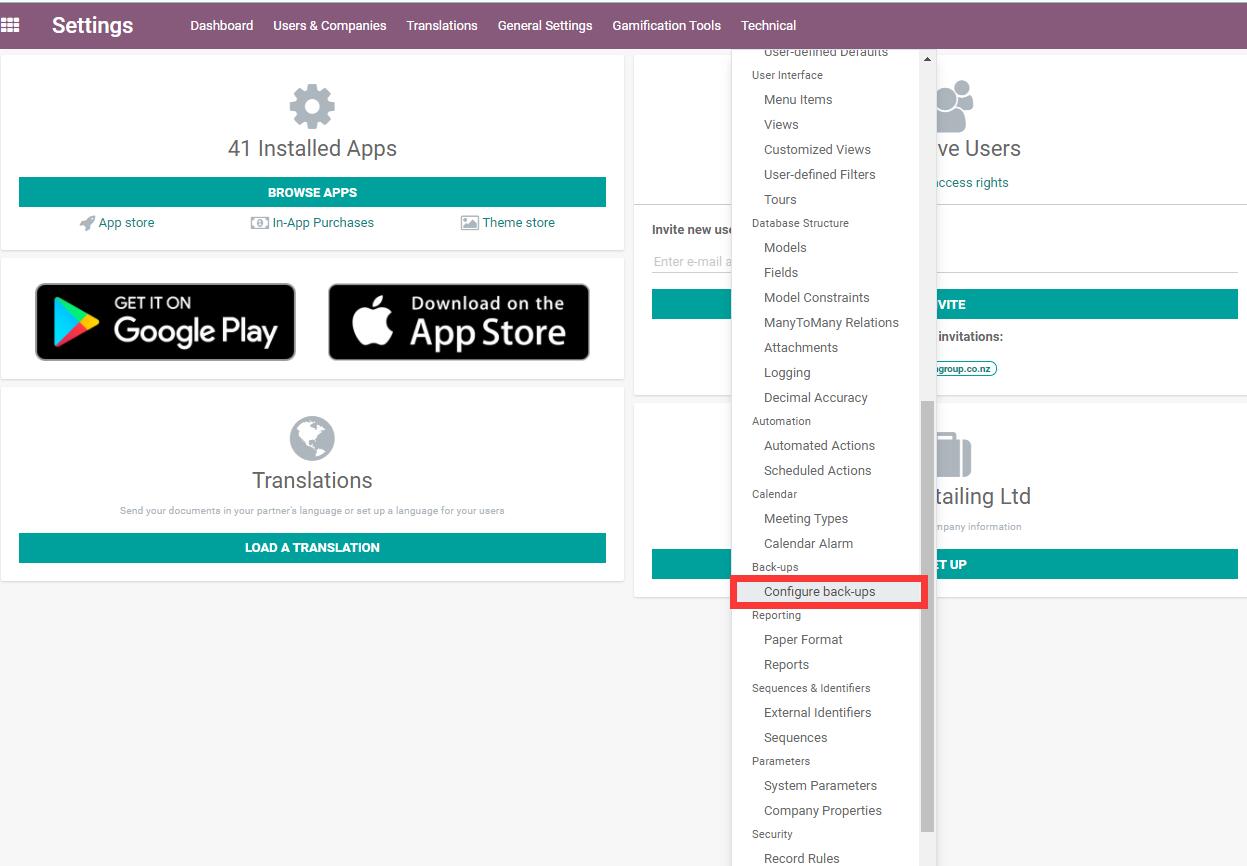Viewport: 1247px width, 866px height.
Task: Click the picture icon beside Theme store
Action: [469, 223]
